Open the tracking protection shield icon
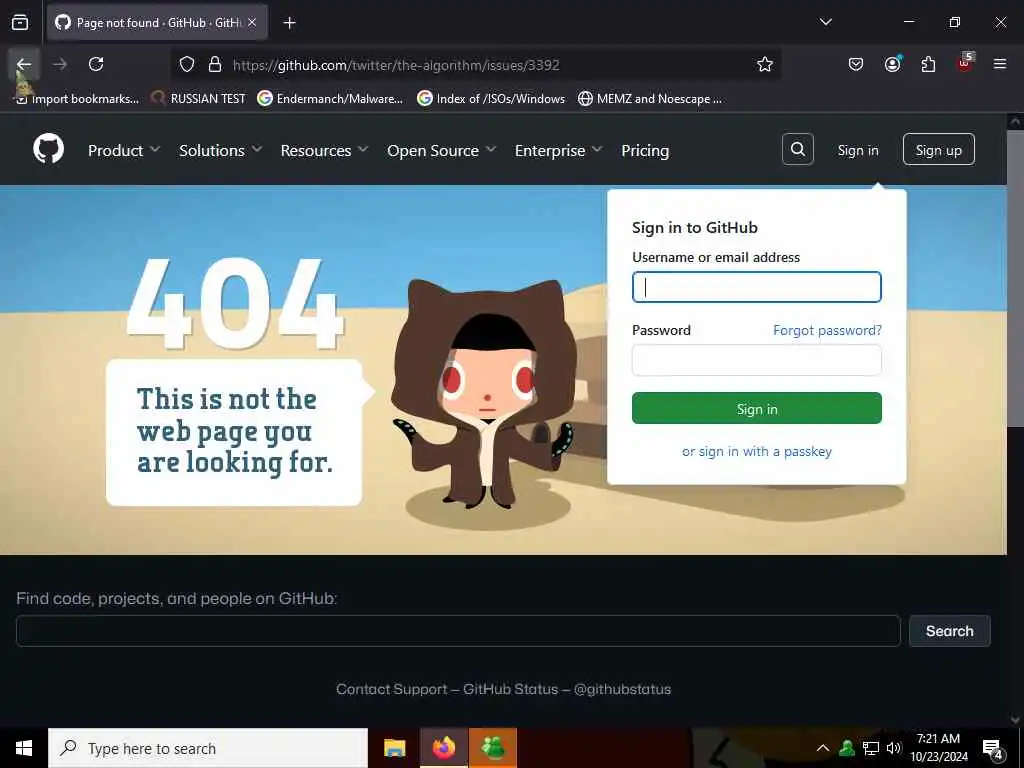The height and width of the screenshot is (768, 1024). pos(187,65)
